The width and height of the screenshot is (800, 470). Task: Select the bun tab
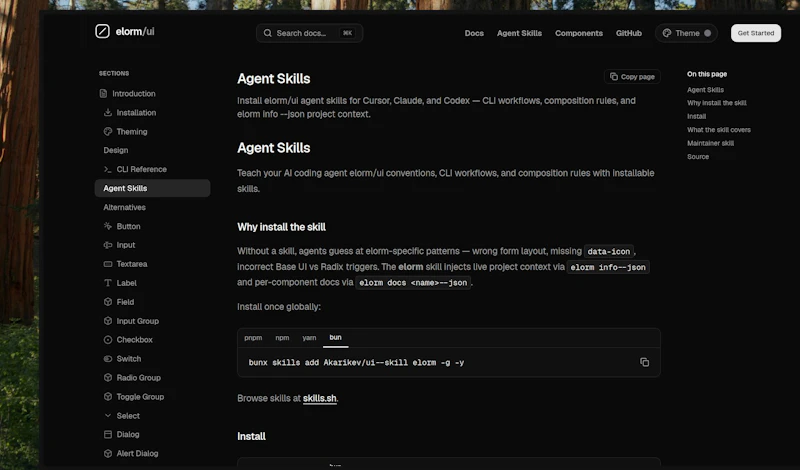click(x=335, y=337)
